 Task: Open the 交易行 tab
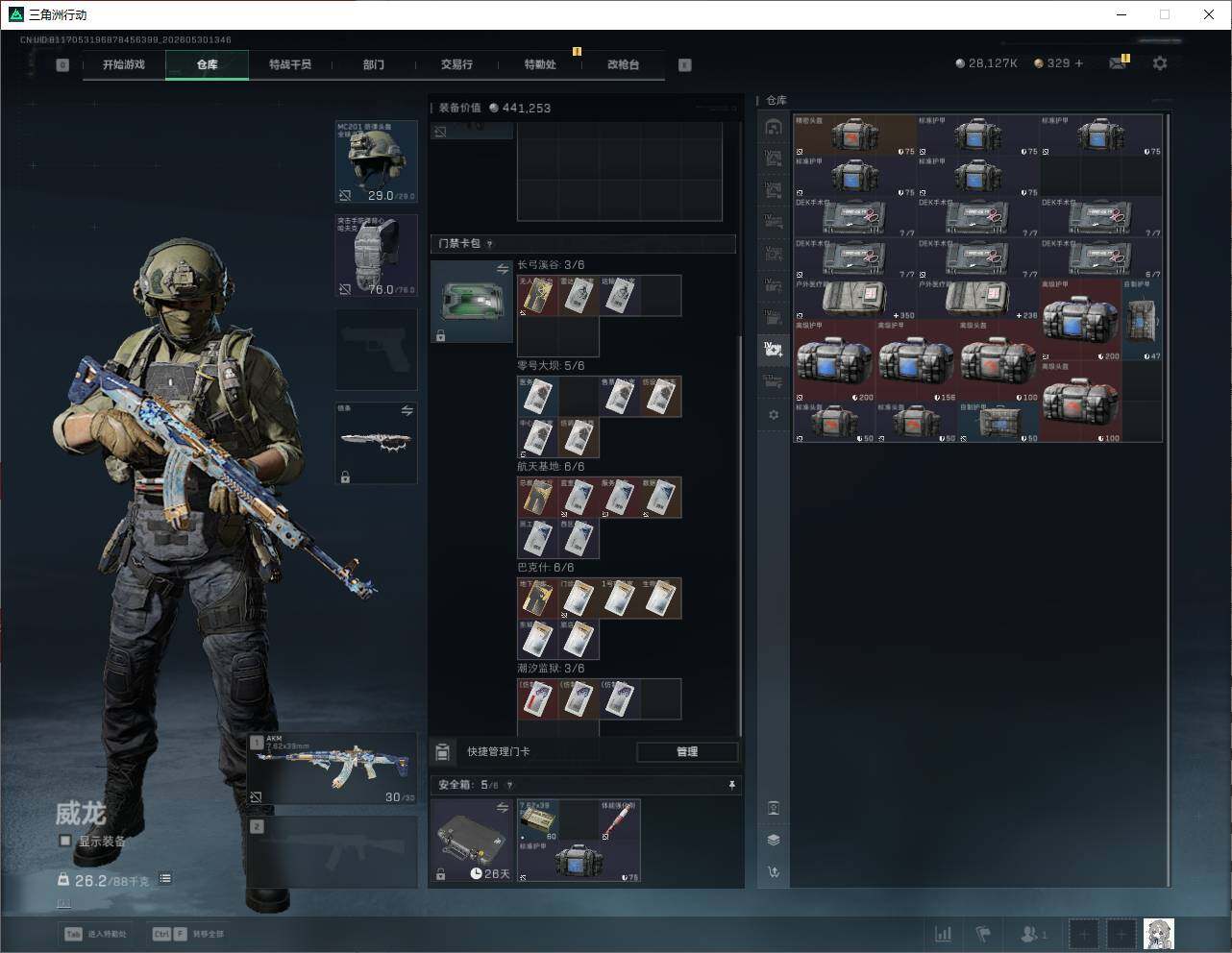(456, 64)
